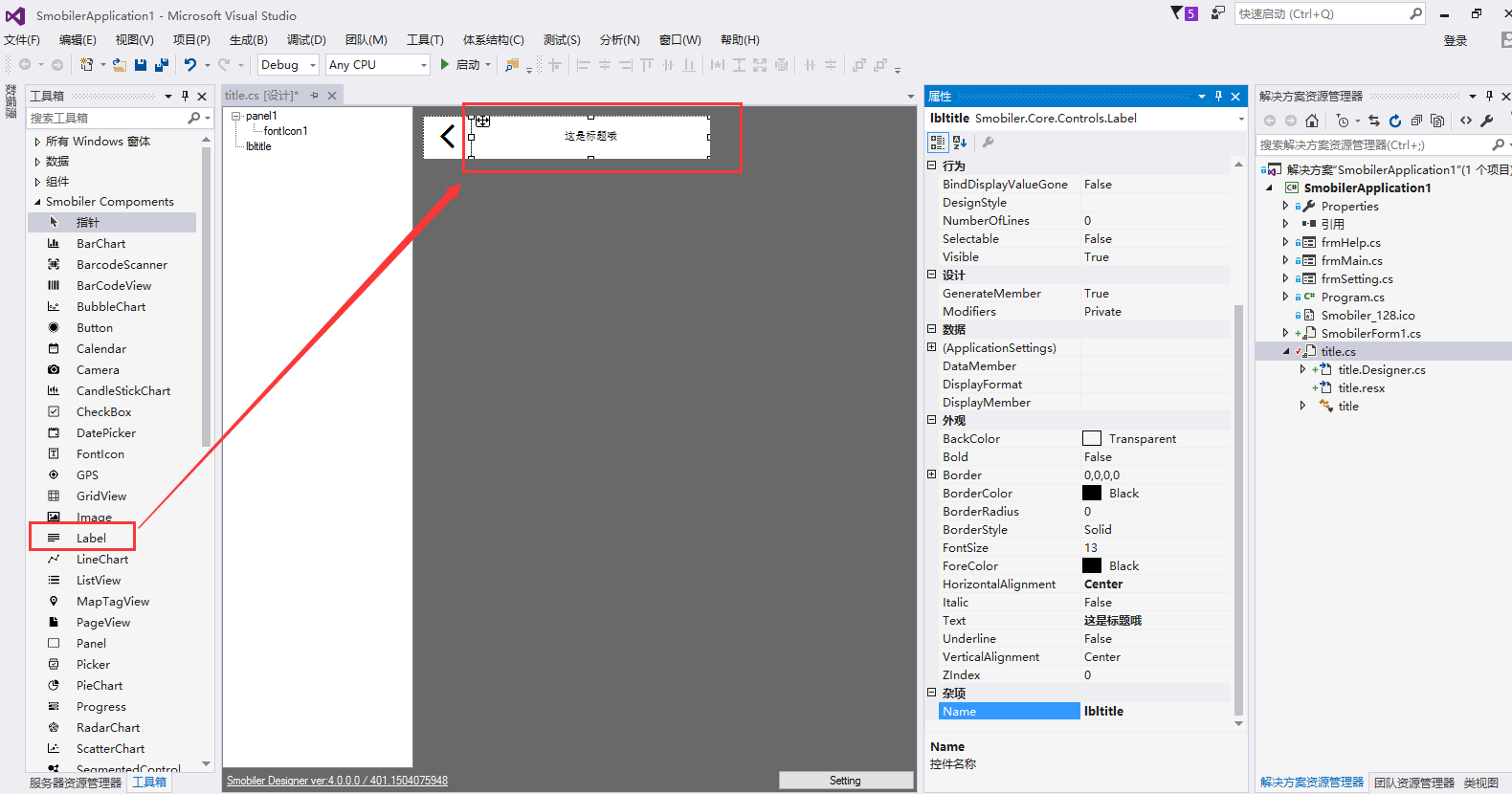Expand the 所有 Windows 窗体 toolbox group
The image size is (1512, 794).
pyautogui.click(x=37, y=142)
